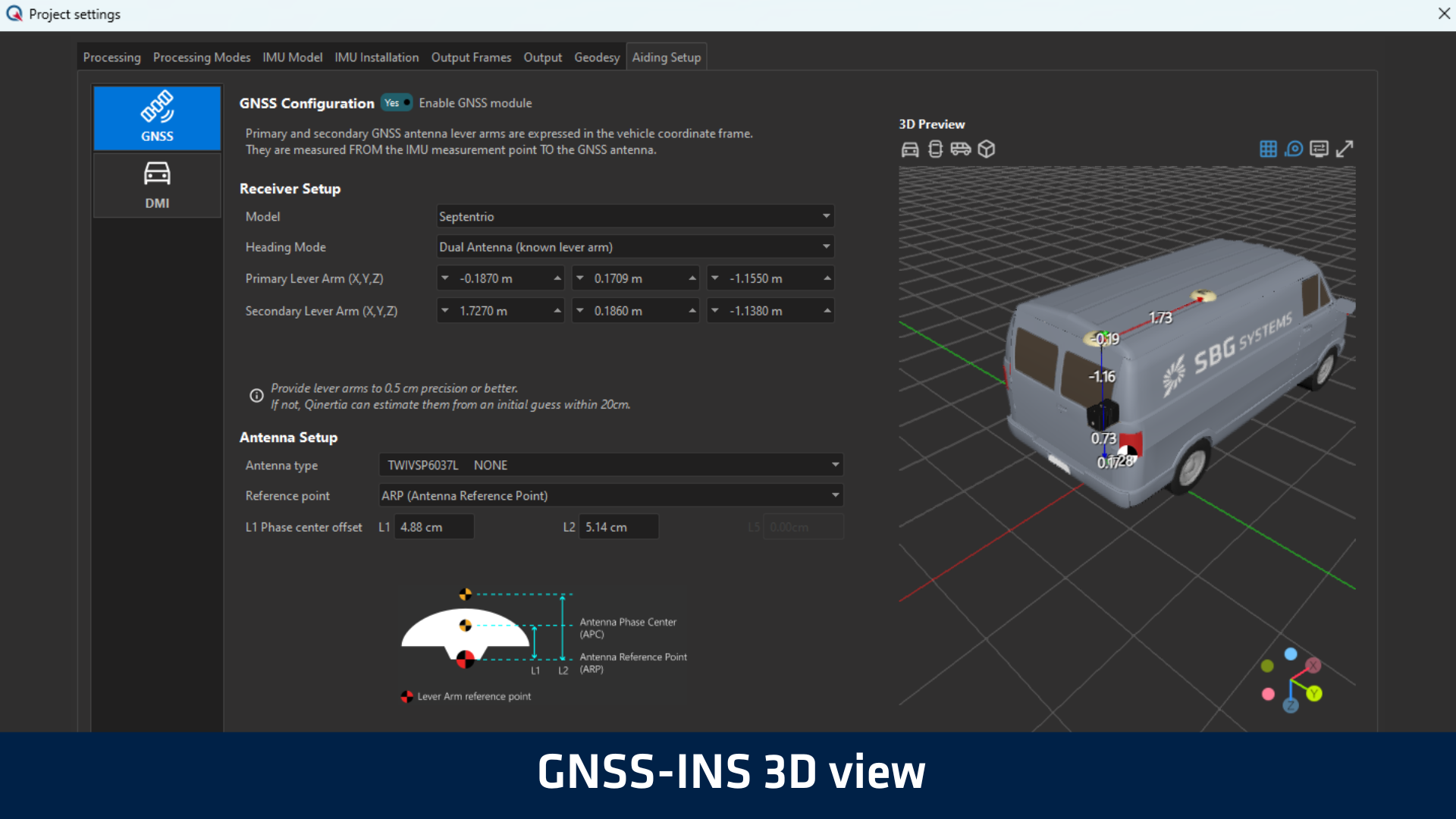This screenshot has width=1456, height=819.
Task: Click the L1 phase center offset field
Action: click(434, 527)
